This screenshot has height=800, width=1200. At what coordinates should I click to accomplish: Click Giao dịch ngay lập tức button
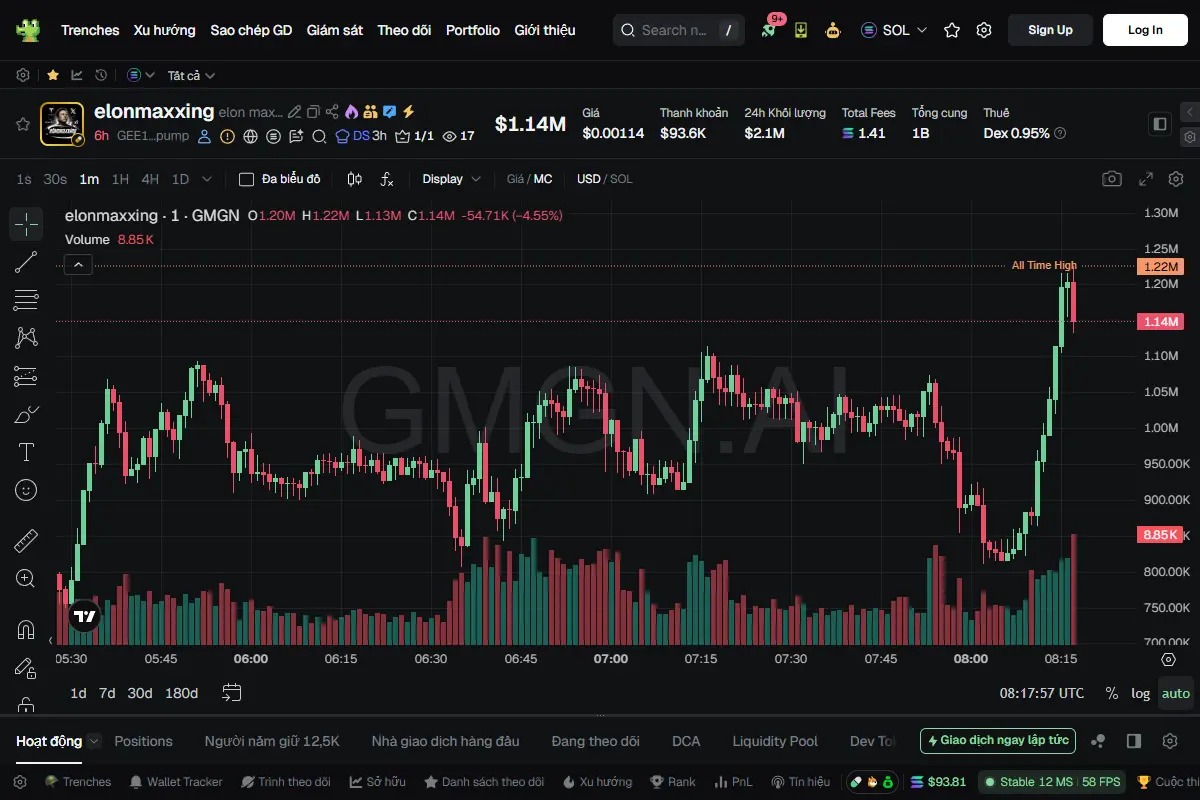(998, 741)
